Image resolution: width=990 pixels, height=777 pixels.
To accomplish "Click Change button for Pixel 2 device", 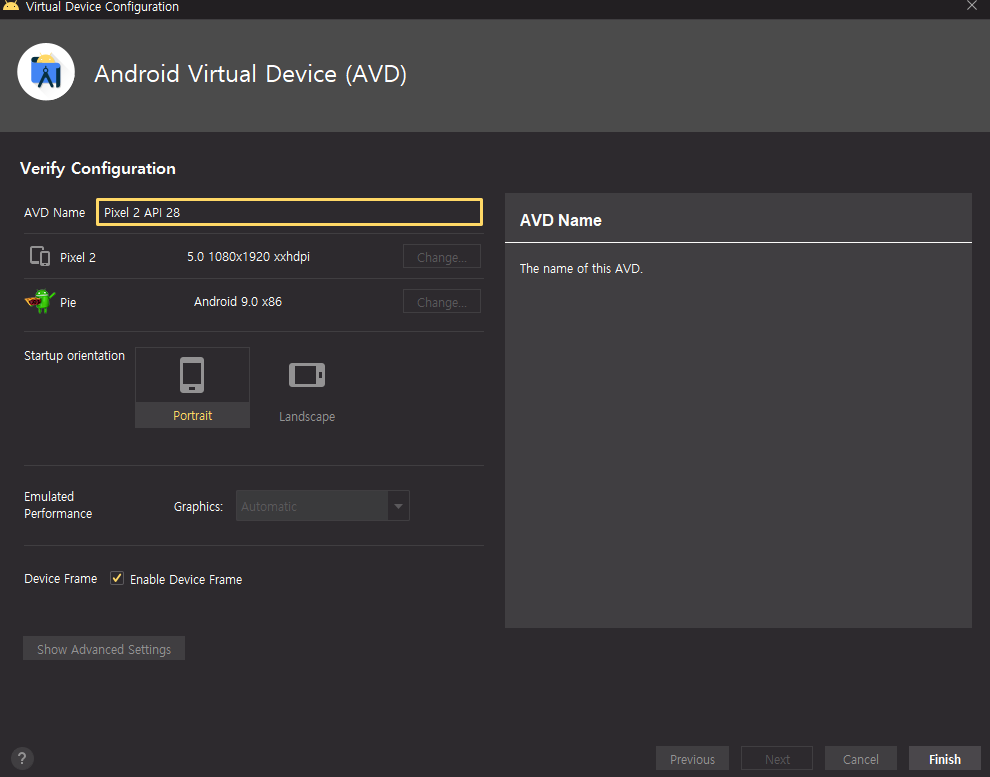I will point(442,257).
